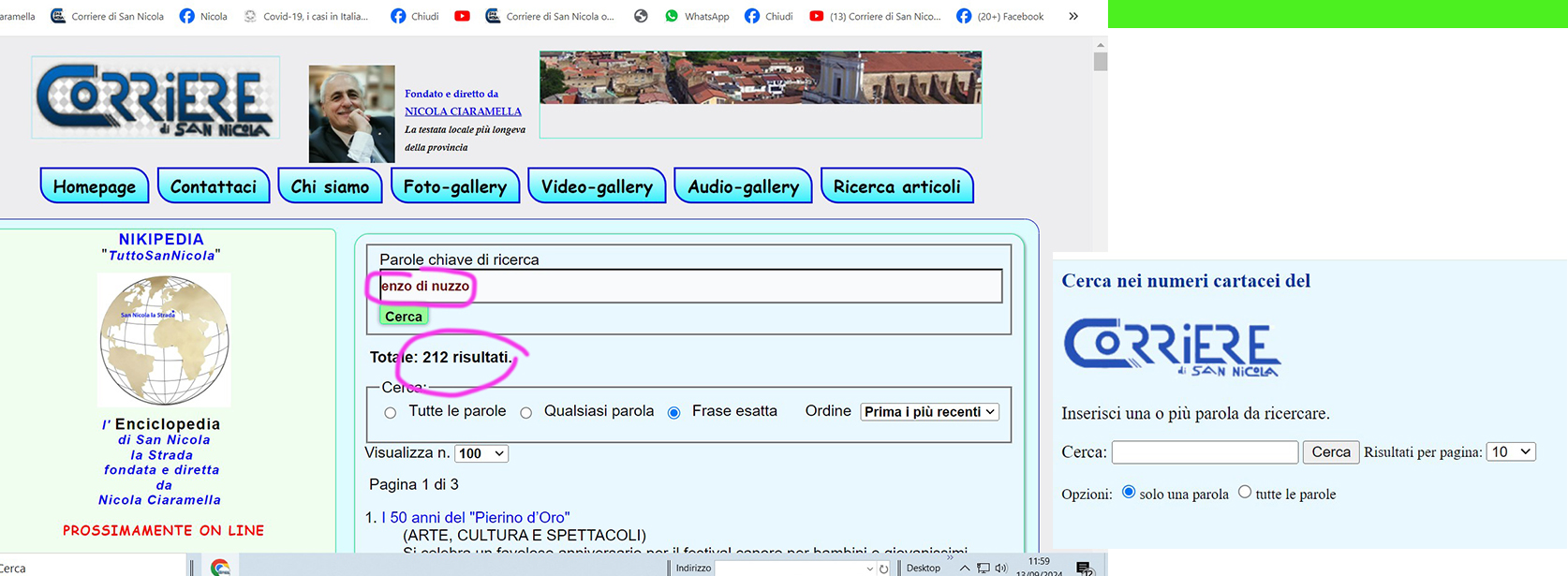Click page scrollbar up arrow
The image size is (1568, 576).
1101,44
